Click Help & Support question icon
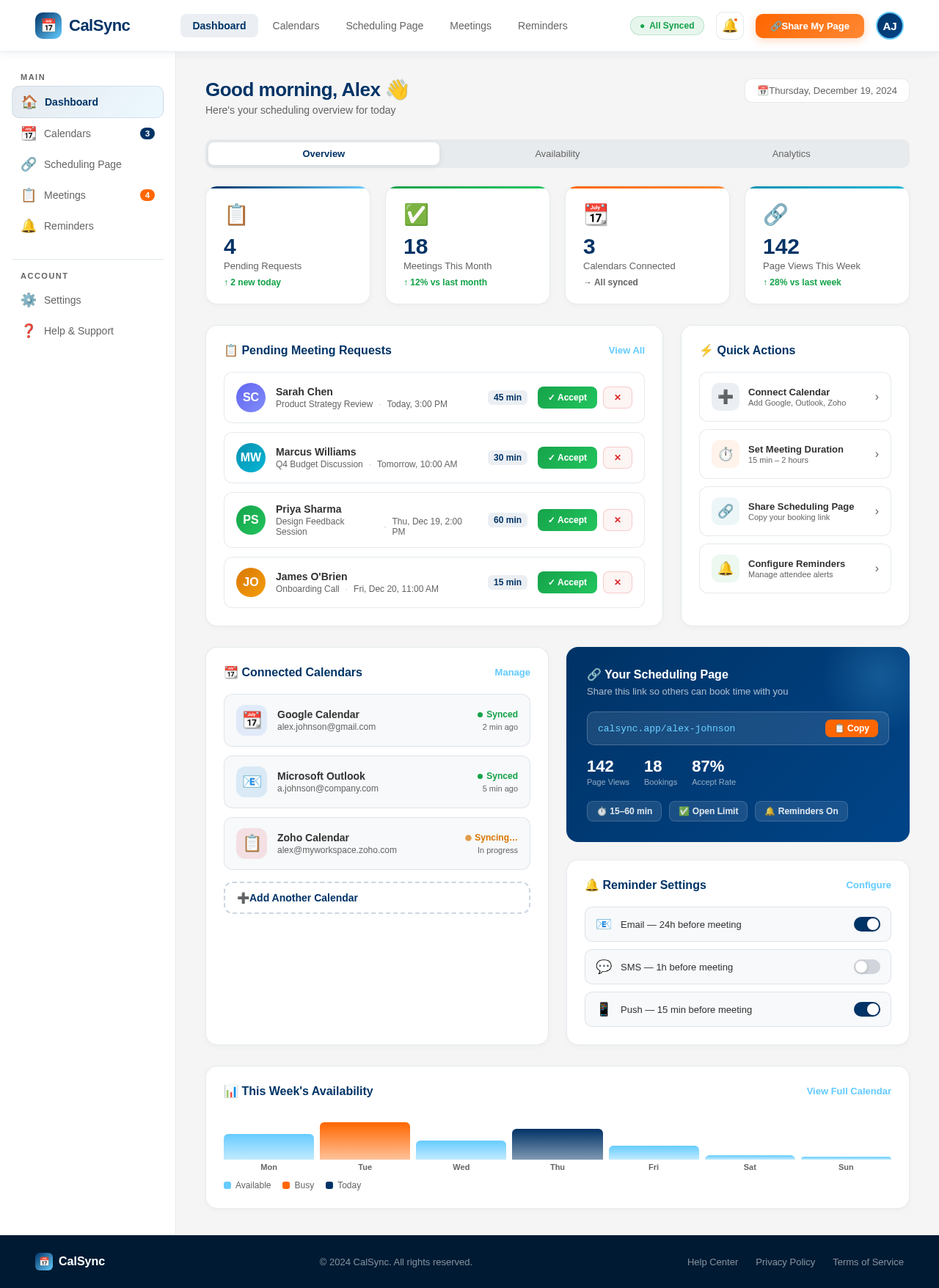939x1288 pixels. tap(29, 331)
